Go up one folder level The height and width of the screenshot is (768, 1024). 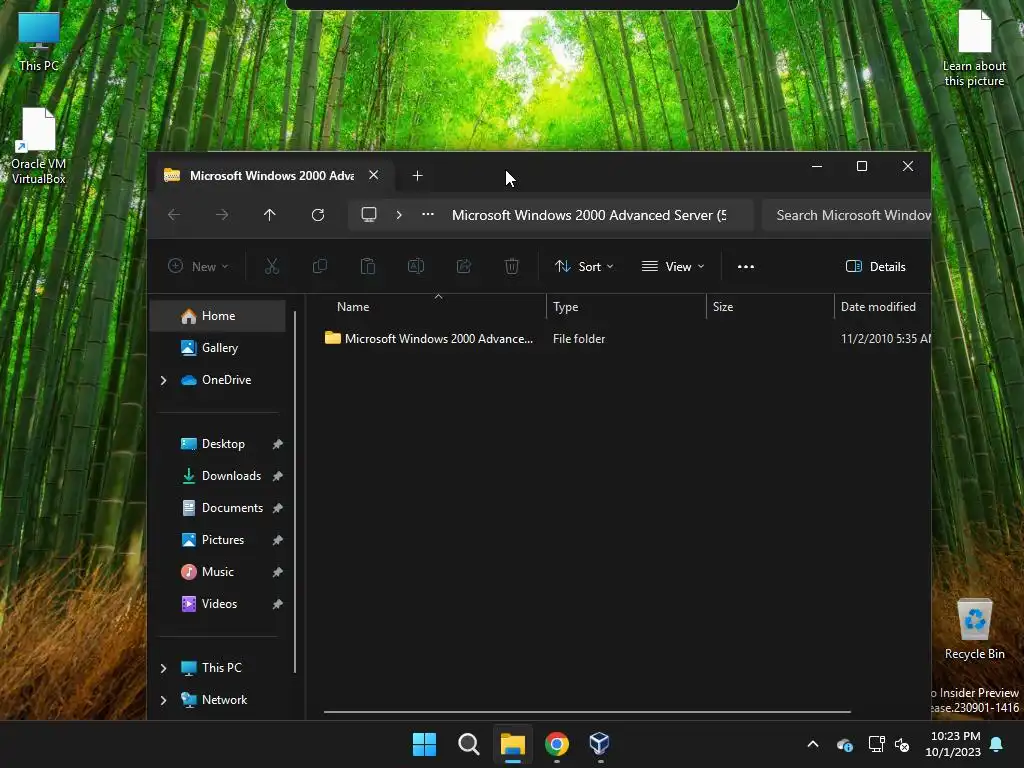[x=270, y=215]
